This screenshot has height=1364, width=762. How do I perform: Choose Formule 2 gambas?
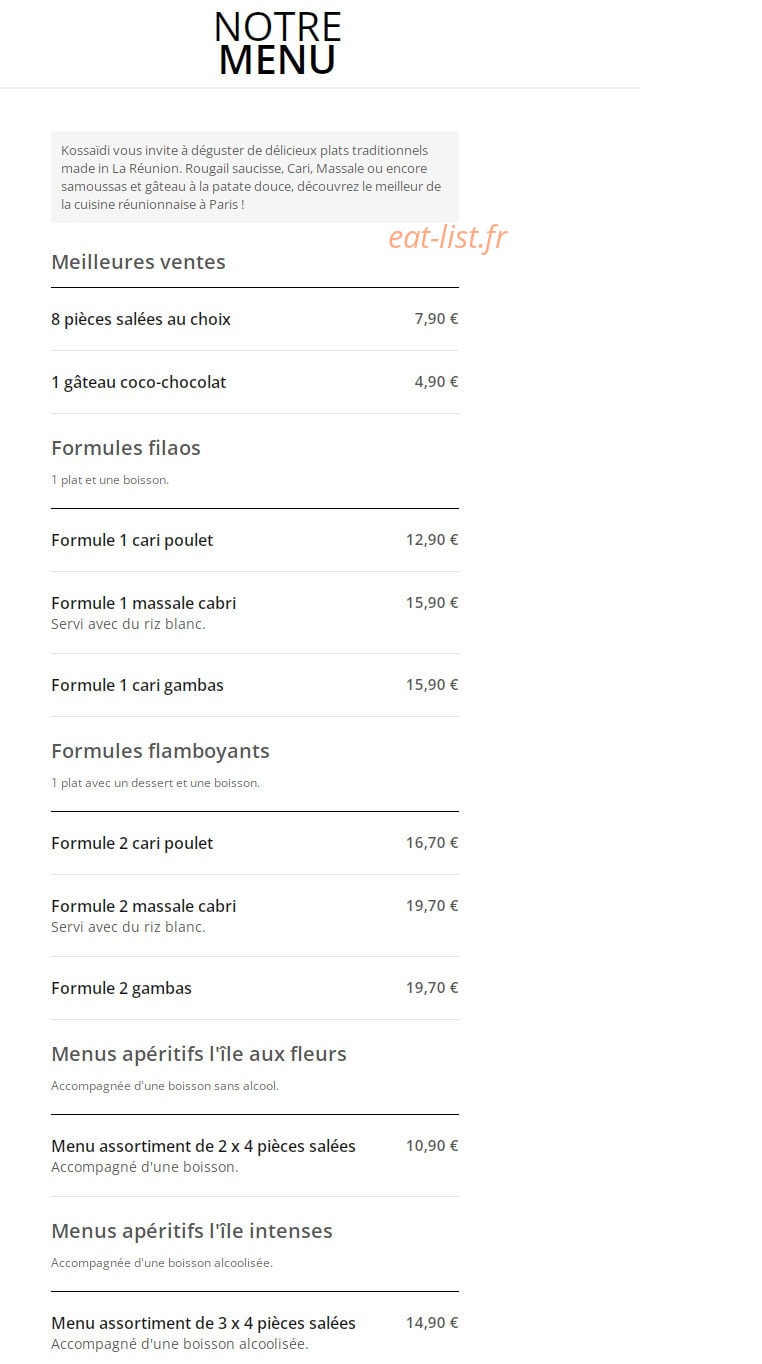255,988
